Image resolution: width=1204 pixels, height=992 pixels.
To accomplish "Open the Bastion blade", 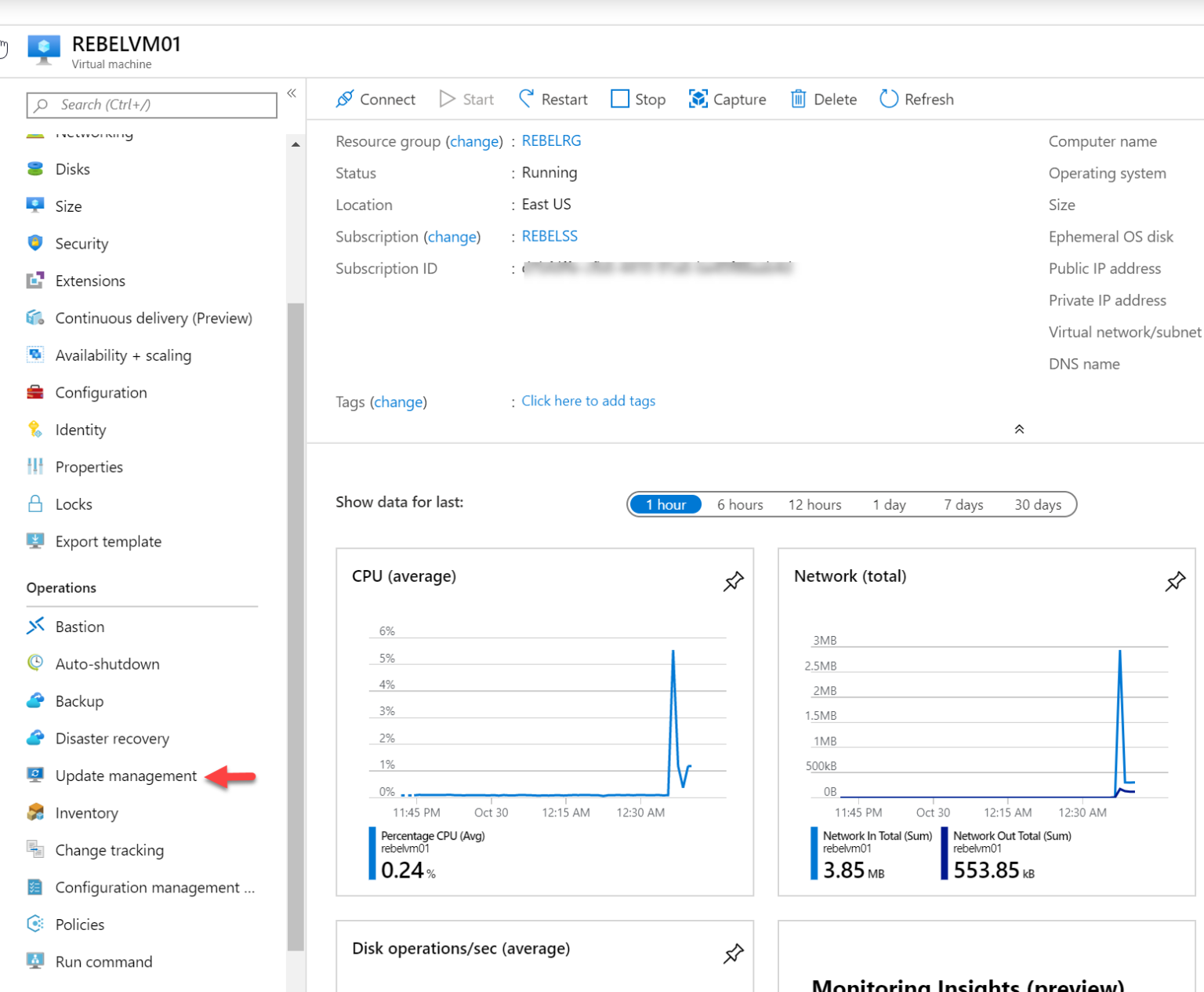I will pyautogui.click(x=79, y=627).
